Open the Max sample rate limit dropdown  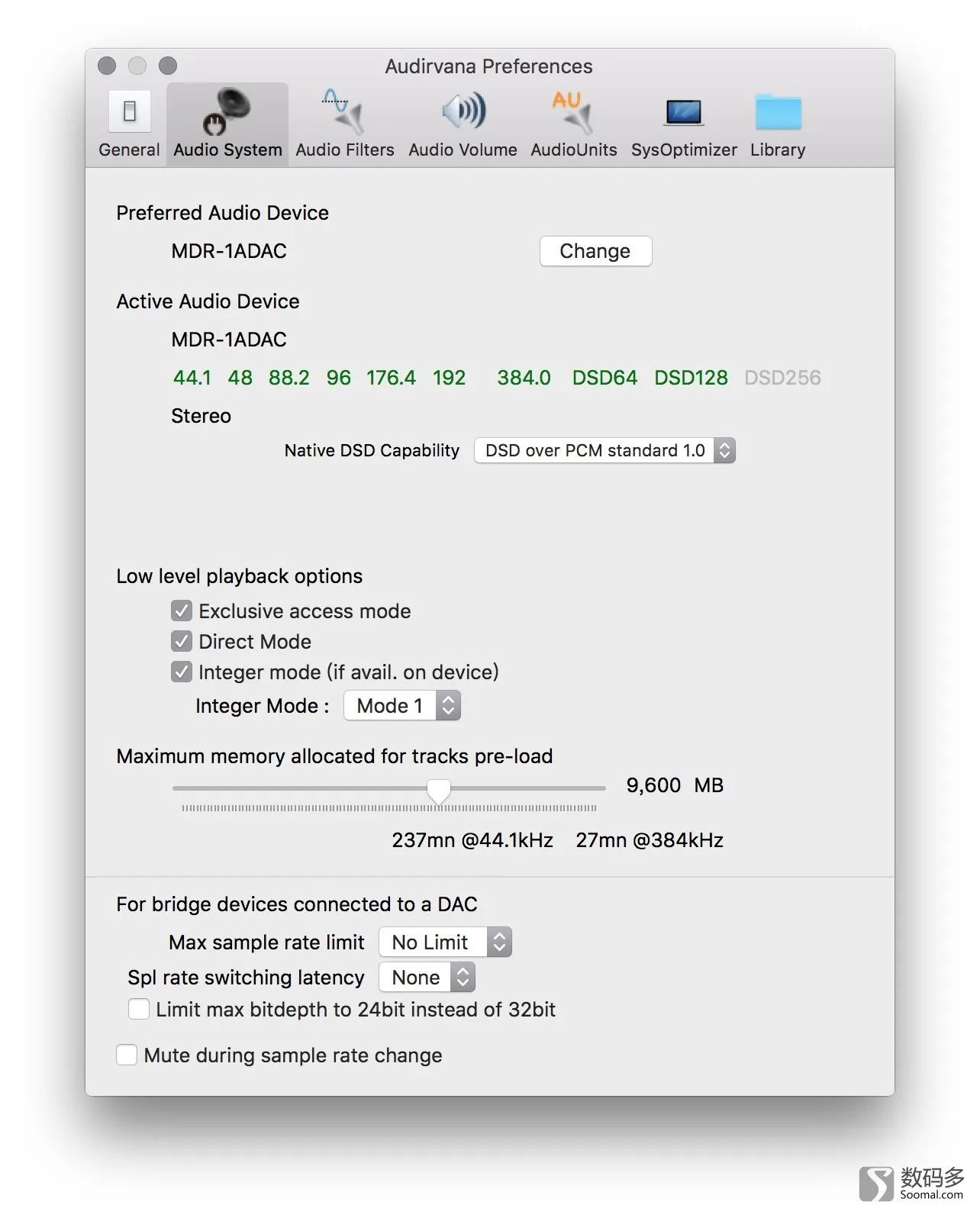(445, 942)
